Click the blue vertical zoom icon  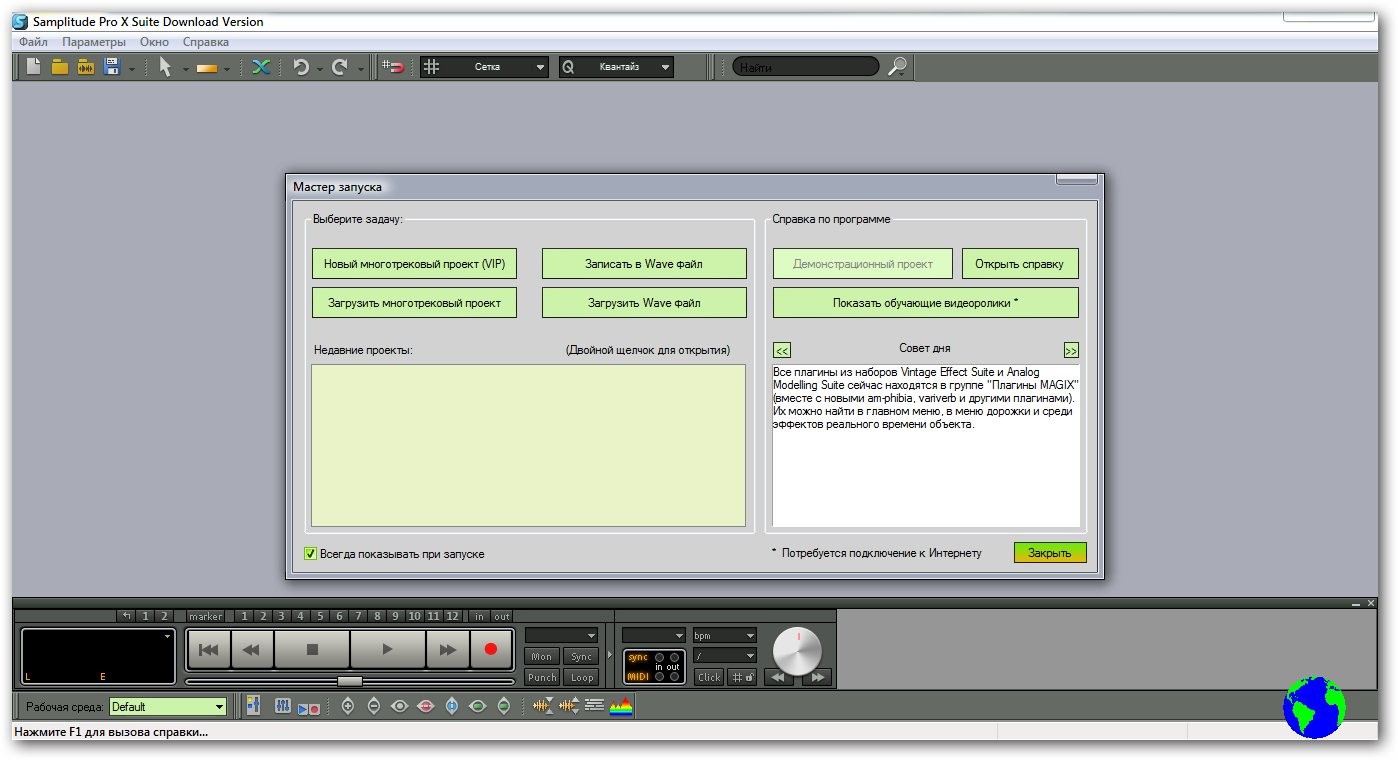(x=452, y=706)
